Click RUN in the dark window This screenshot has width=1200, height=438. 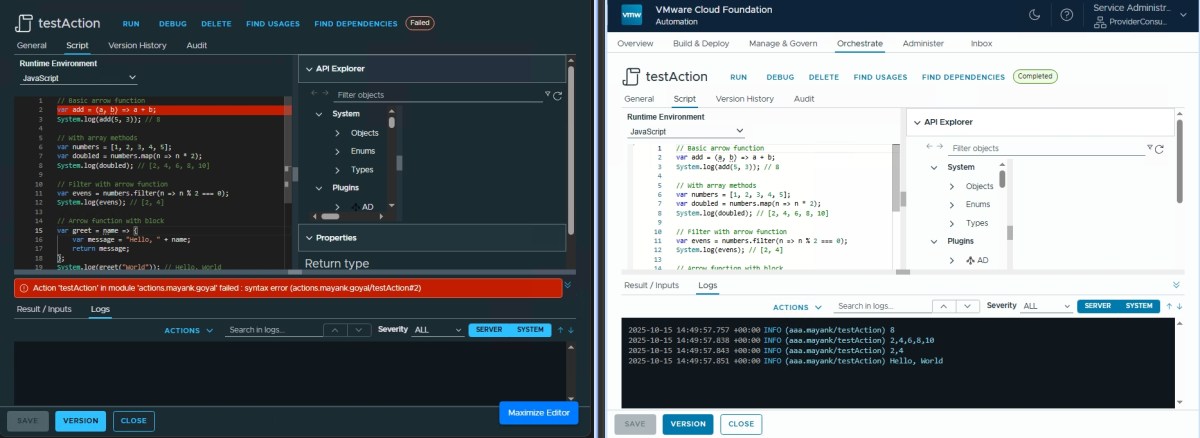[x=131, y=23]
